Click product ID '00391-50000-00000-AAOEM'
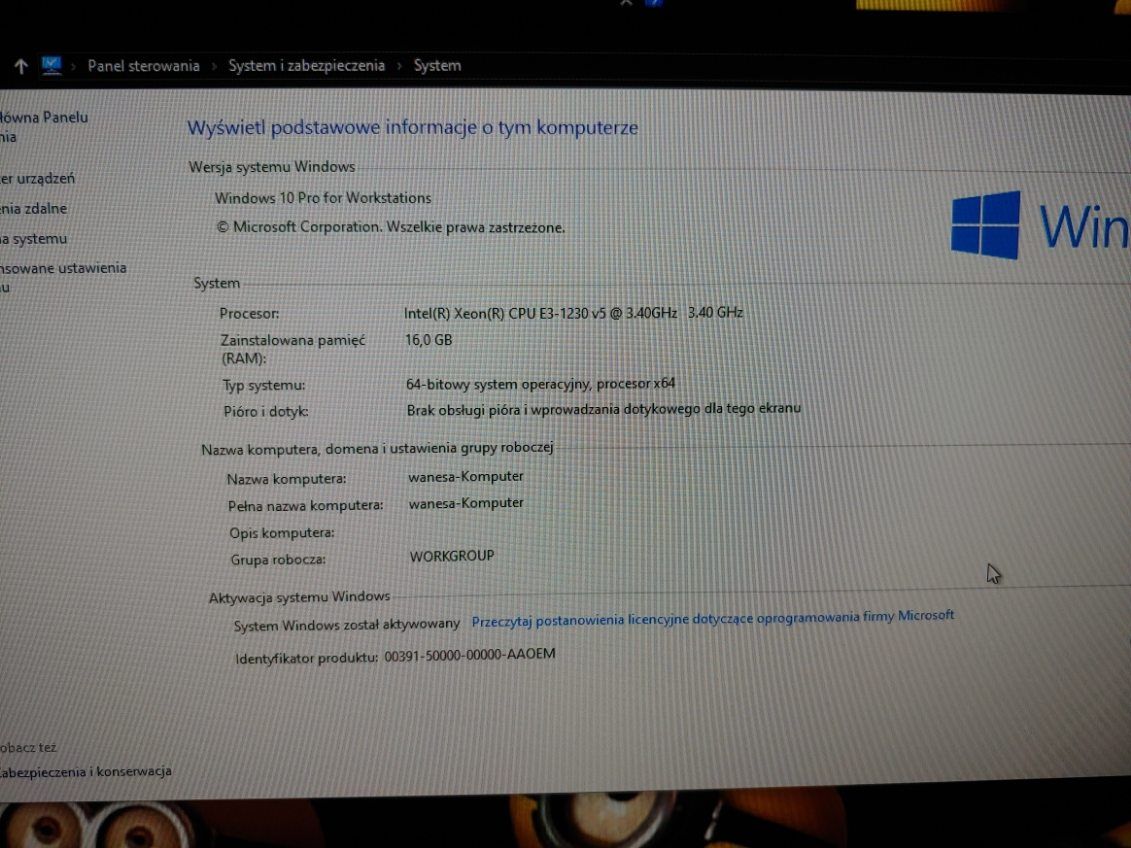1131x848 pixels. 470,655
